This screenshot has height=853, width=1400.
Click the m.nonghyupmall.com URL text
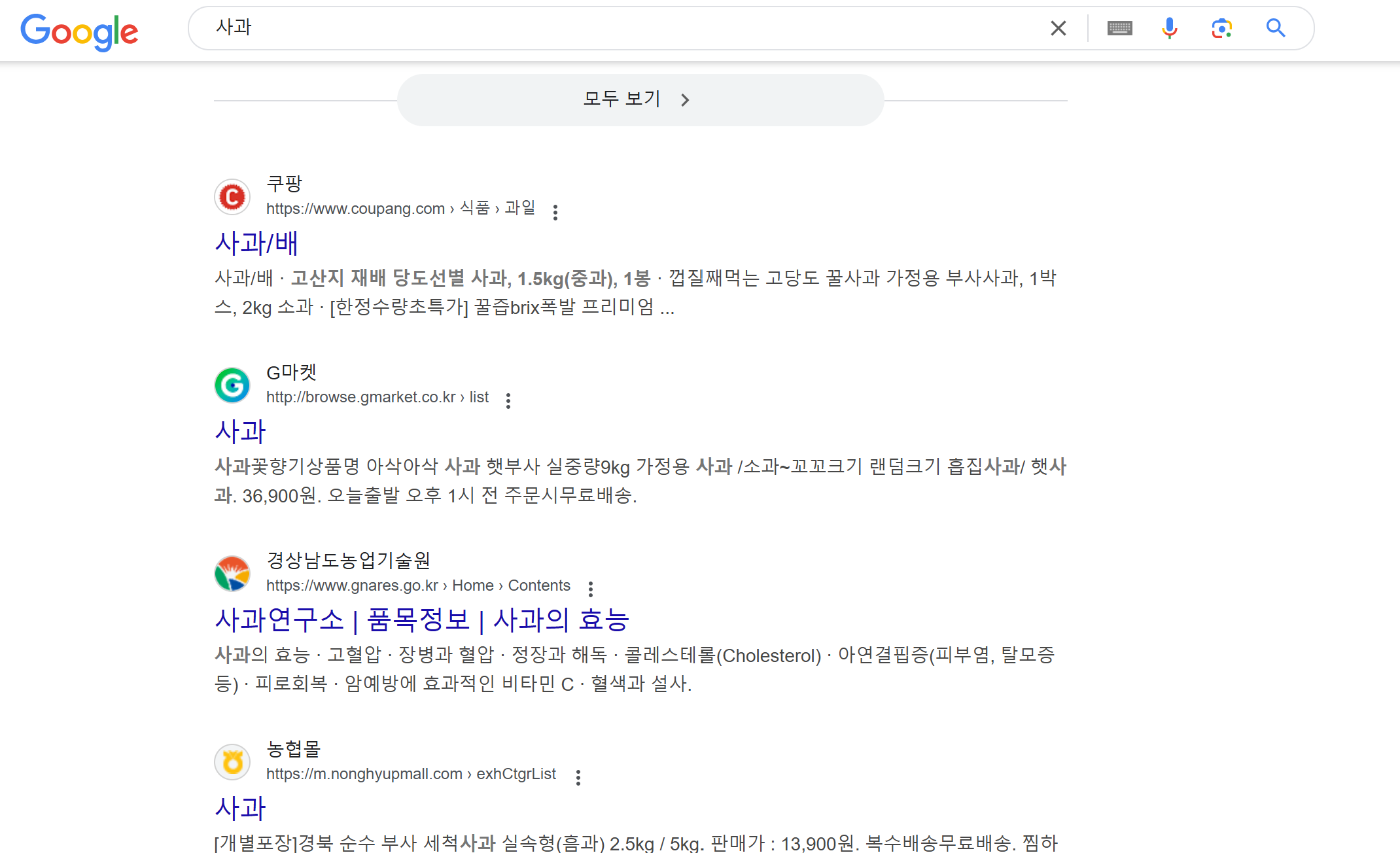coord(411,773)
